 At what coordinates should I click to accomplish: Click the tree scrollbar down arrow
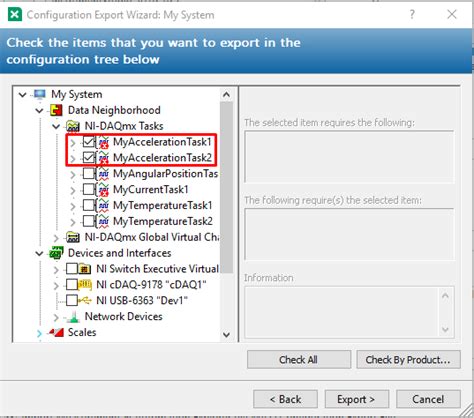click(226, 334)
